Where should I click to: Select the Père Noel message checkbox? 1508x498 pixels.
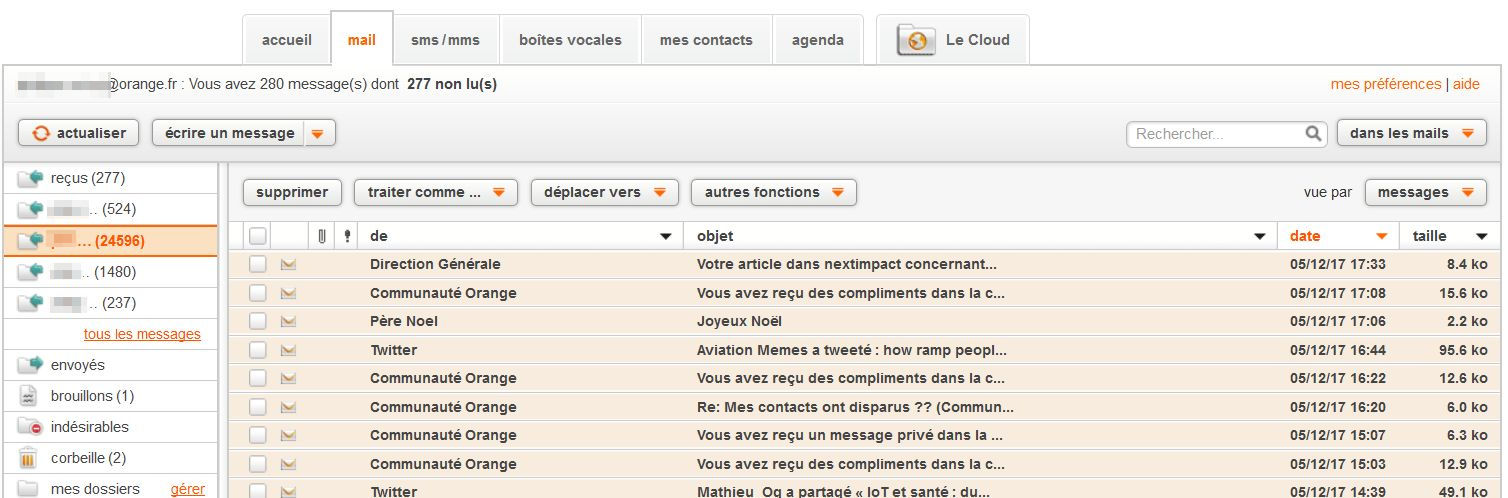pos(258,321)
